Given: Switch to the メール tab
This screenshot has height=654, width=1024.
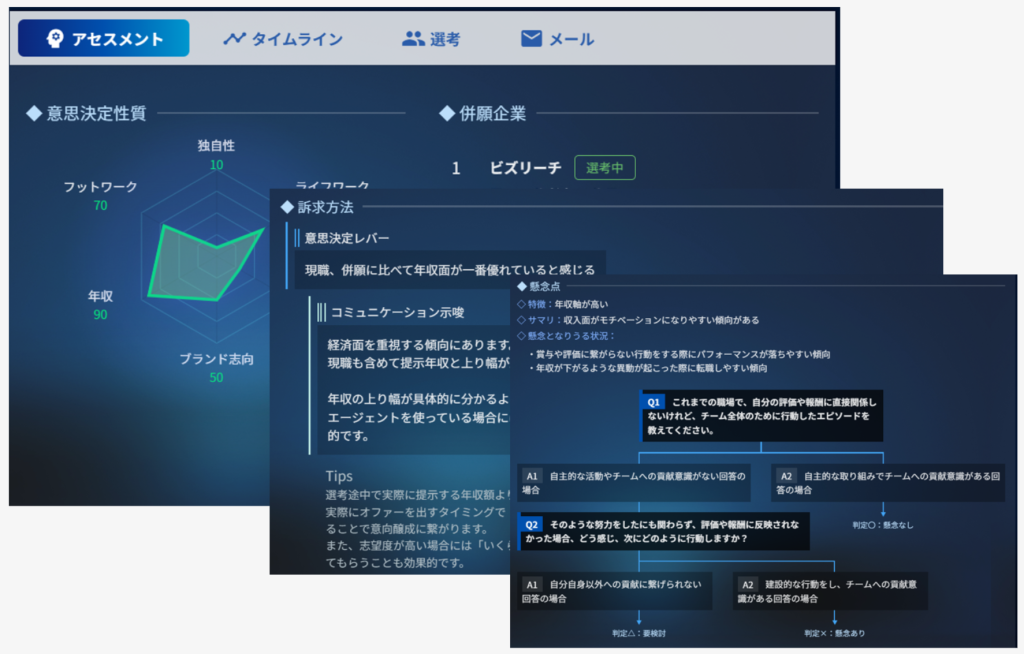Looking at the screenshot, I should tap(558, 39).
